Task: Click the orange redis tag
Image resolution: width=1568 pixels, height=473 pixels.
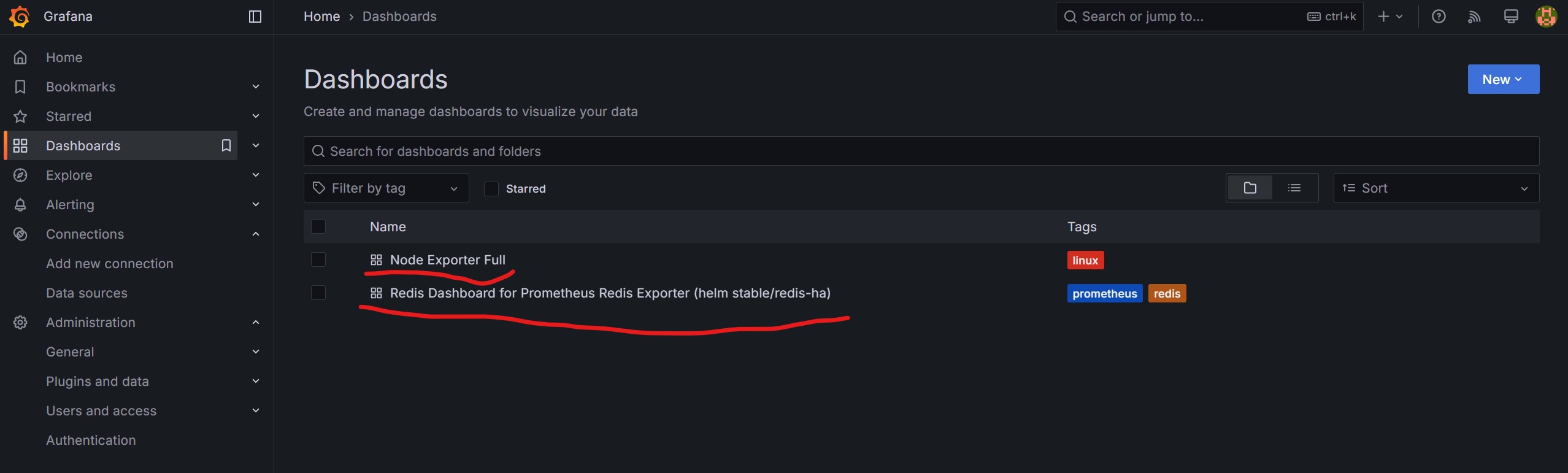Action: click(1167, 293)
